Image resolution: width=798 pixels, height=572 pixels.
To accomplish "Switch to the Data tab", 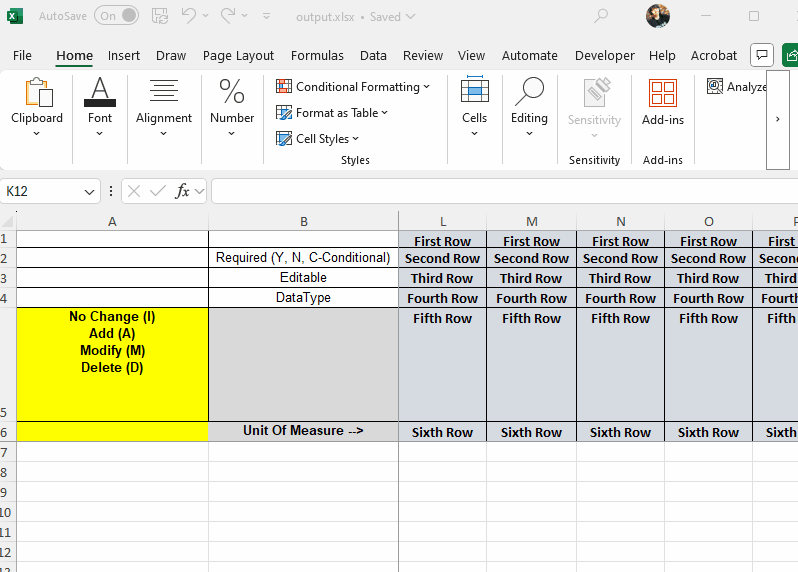I will (x=373, y=55).
